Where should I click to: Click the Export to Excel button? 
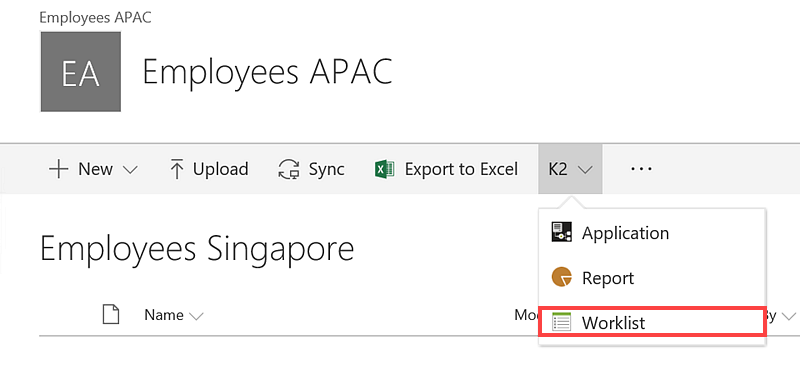[x=446, y=169]
